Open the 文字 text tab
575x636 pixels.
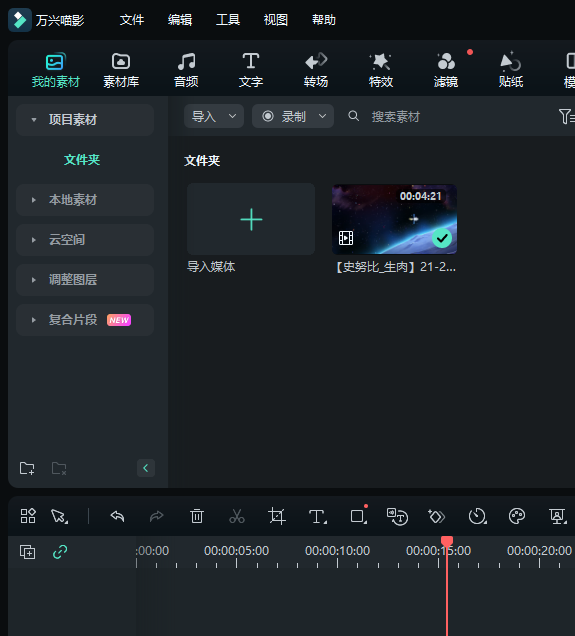pos(251,70)
